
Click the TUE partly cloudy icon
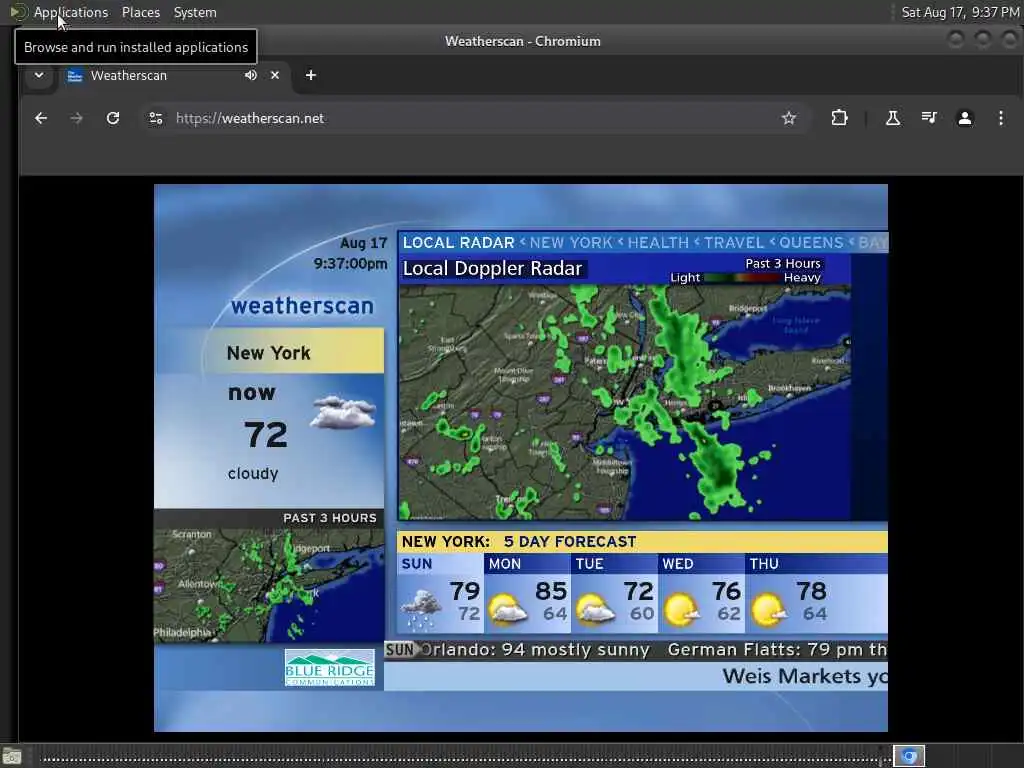595,610
